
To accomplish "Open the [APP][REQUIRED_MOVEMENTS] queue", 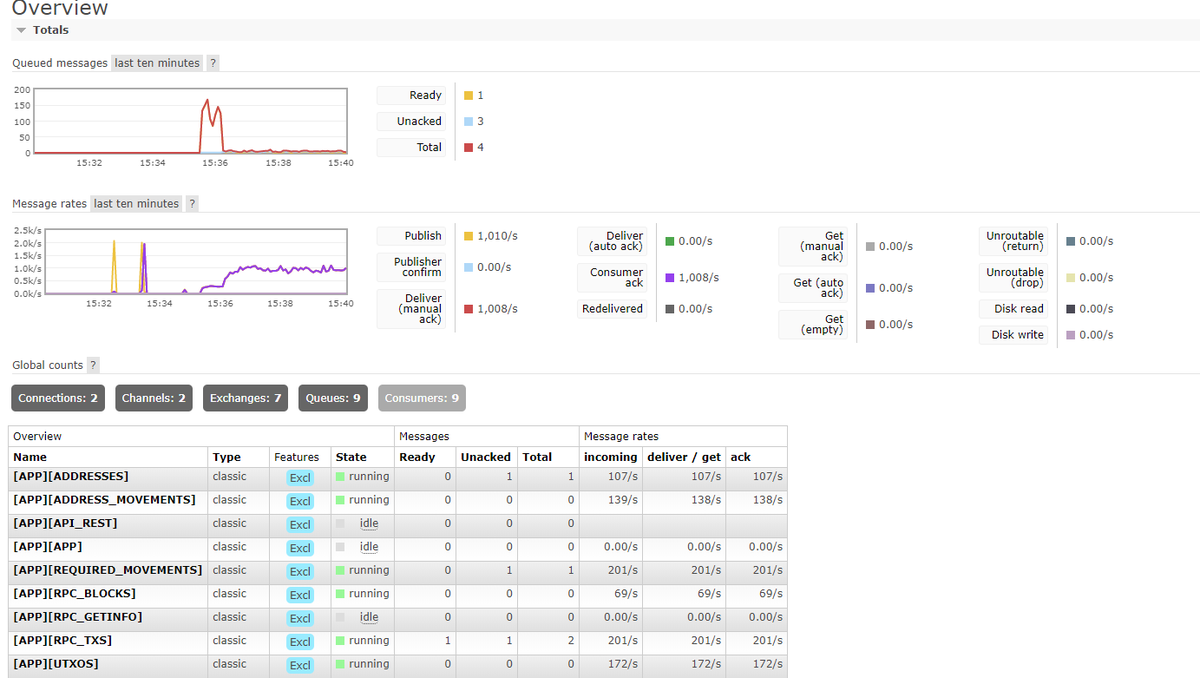I will click(x=108, y=570).
